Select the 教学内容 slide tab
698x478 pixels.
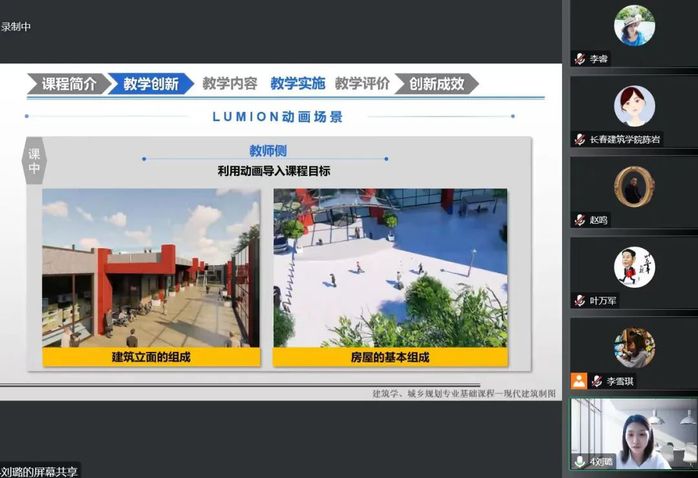coord(229,84)
